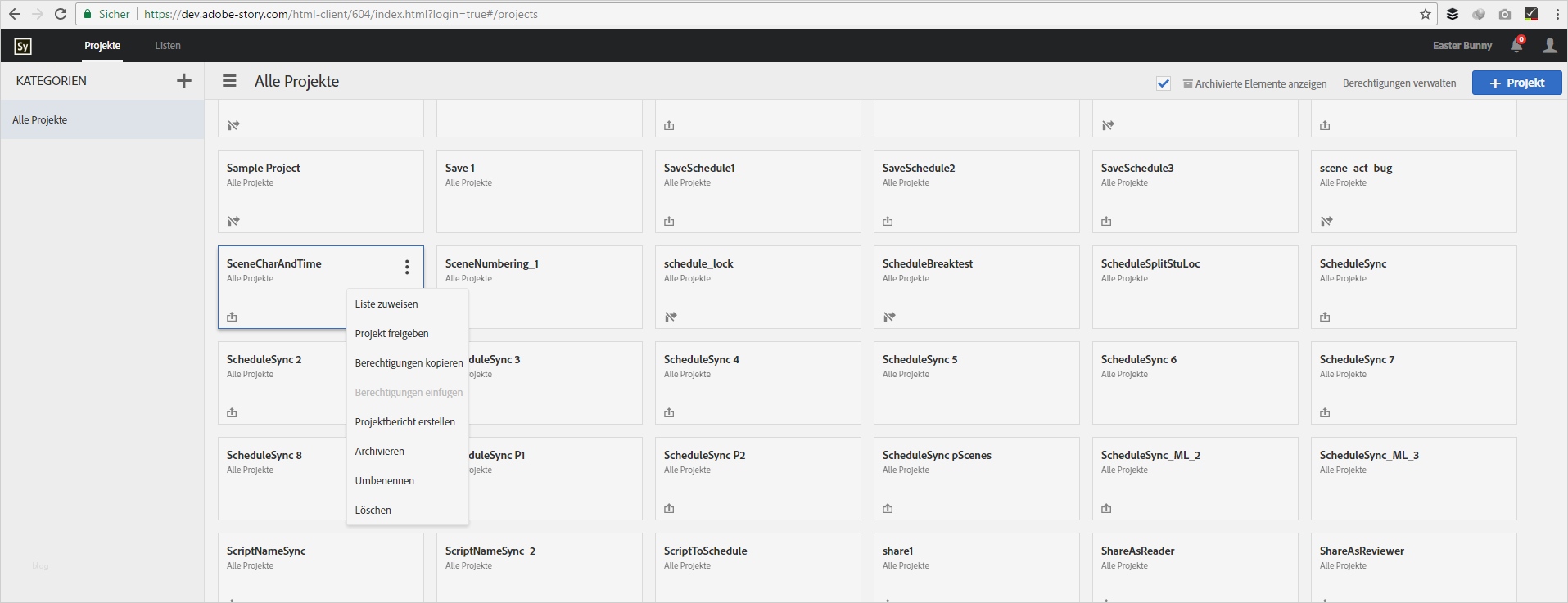
Task: Click the share icon on ScheduleSync P2 card
Action: tap(669, 508)
